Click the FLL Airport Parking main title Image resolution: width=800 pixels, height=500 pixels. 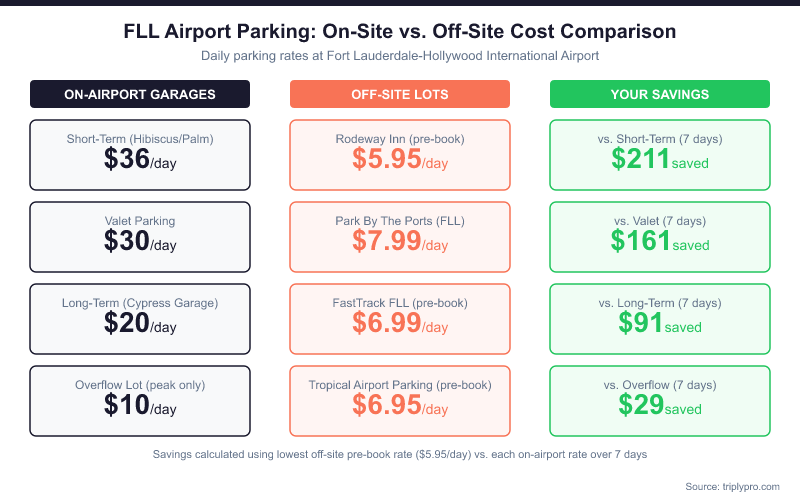(400, 31)
